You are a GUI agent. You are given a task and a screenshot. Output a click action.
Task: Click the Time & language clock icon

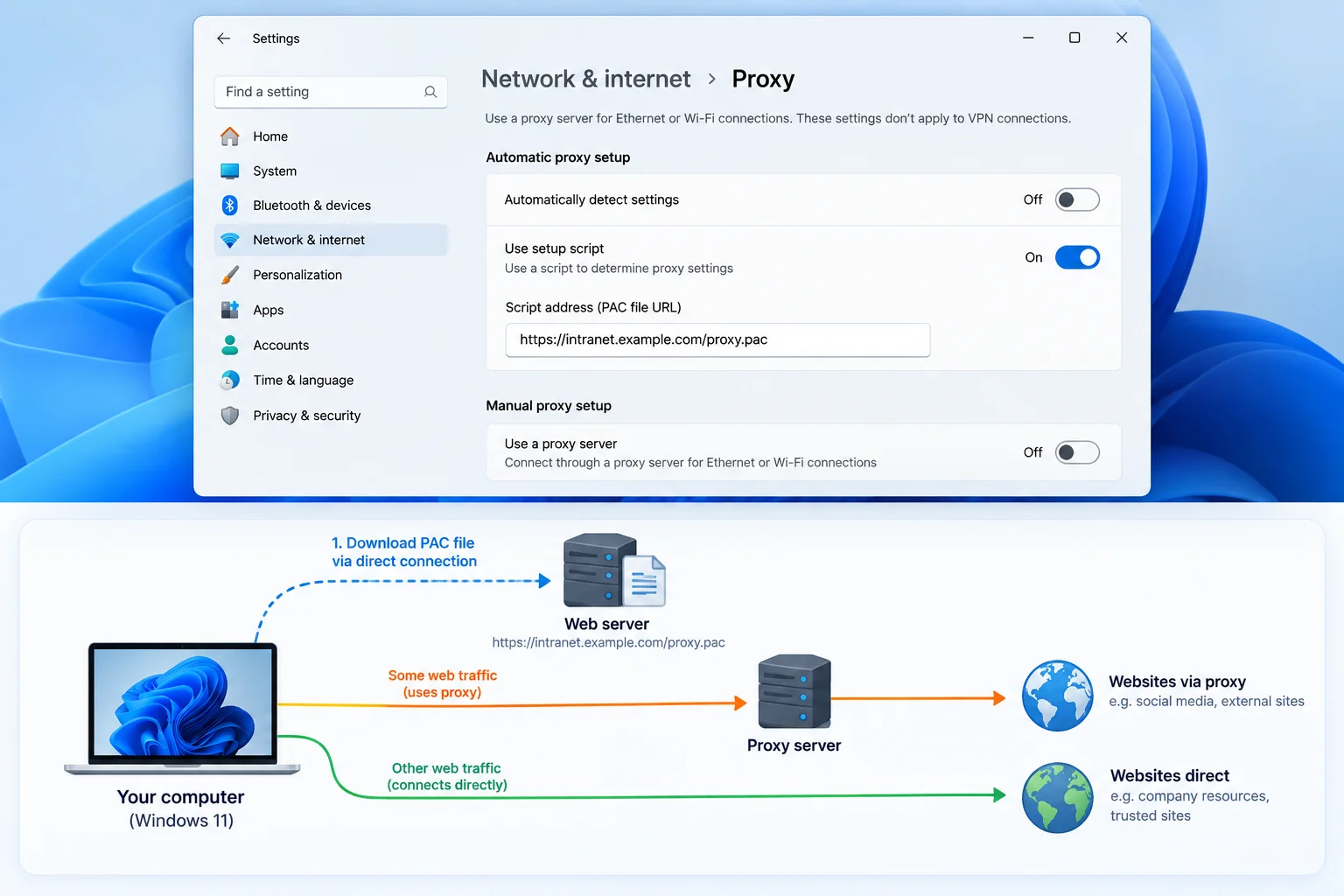pos(230,380)
